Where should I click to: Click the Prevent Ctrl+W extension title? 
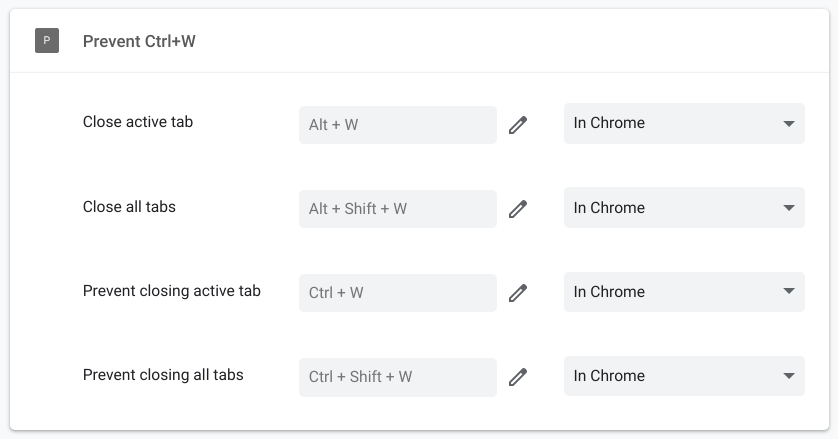pyautogui.click(x=139, y=42)
